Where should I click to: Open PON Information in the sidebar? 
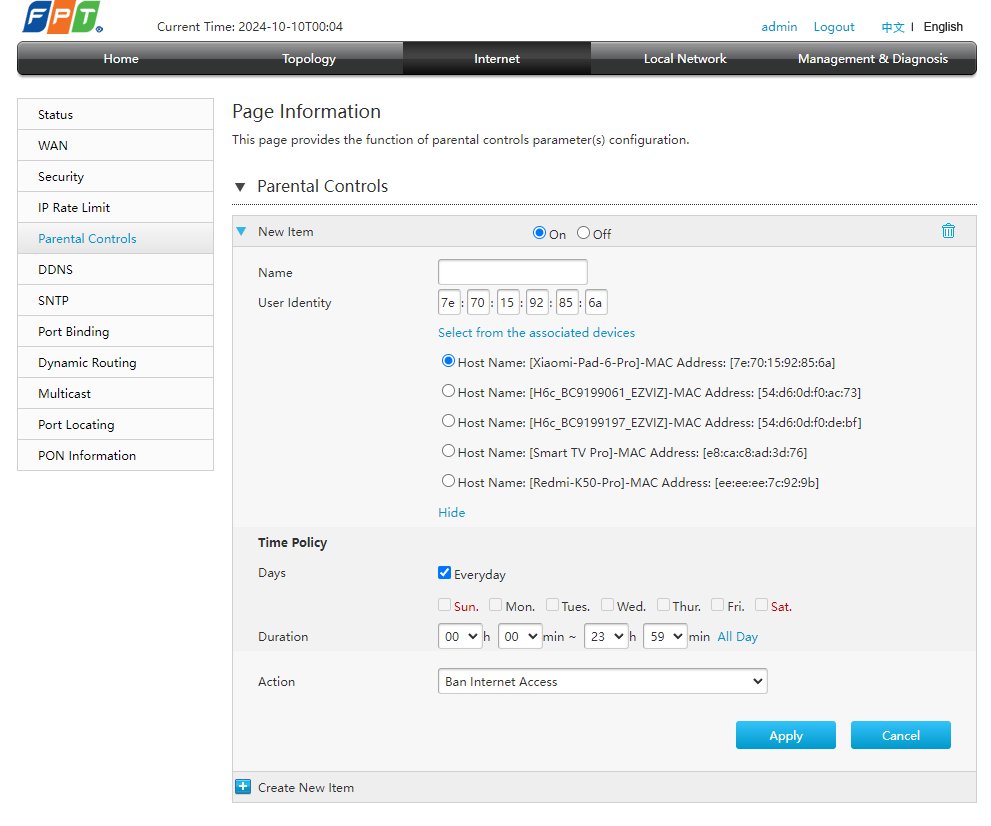[116, 455]
